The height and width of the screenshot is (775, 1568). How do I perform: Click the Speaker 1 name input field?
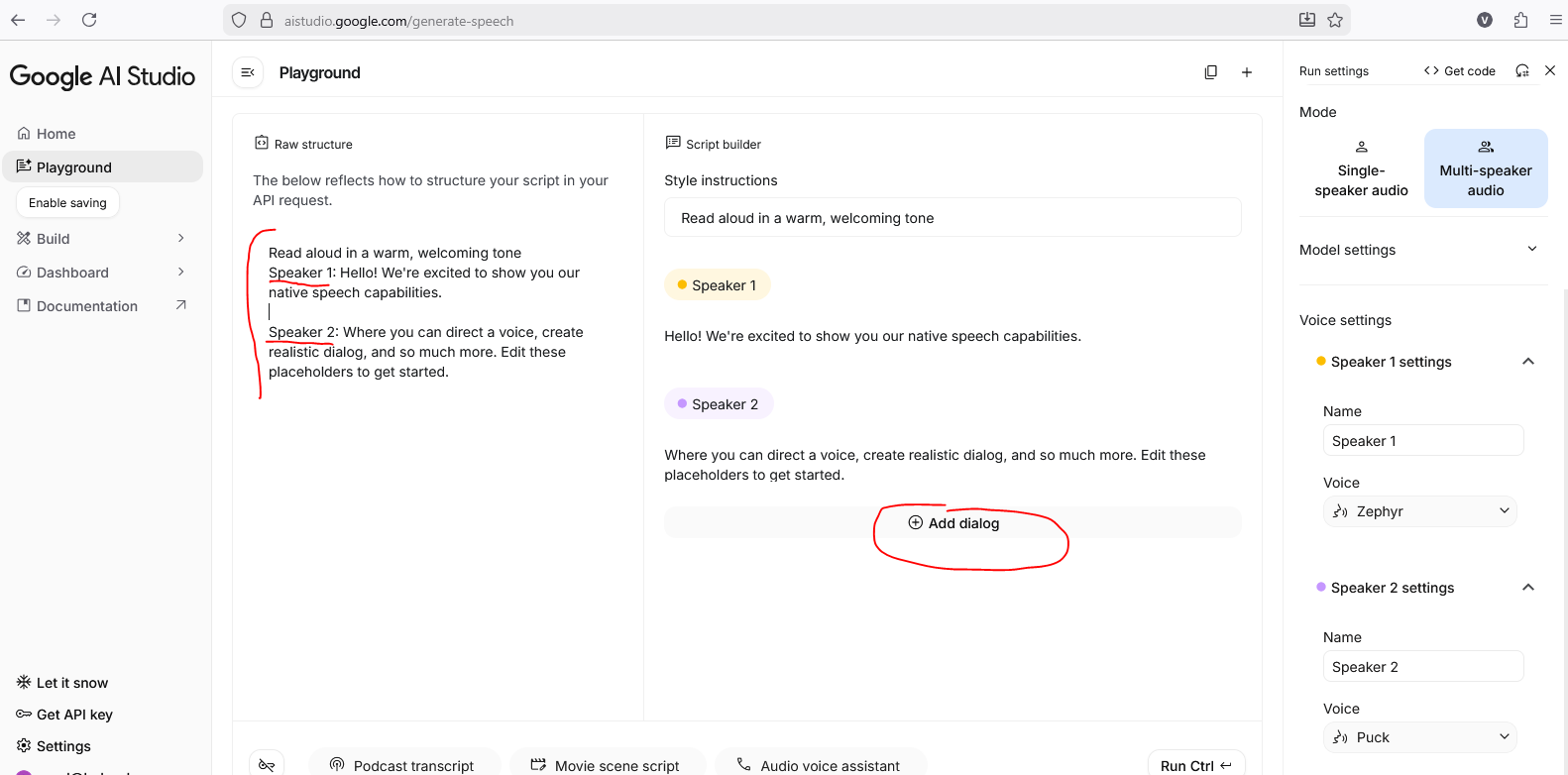coord(1423,440)
